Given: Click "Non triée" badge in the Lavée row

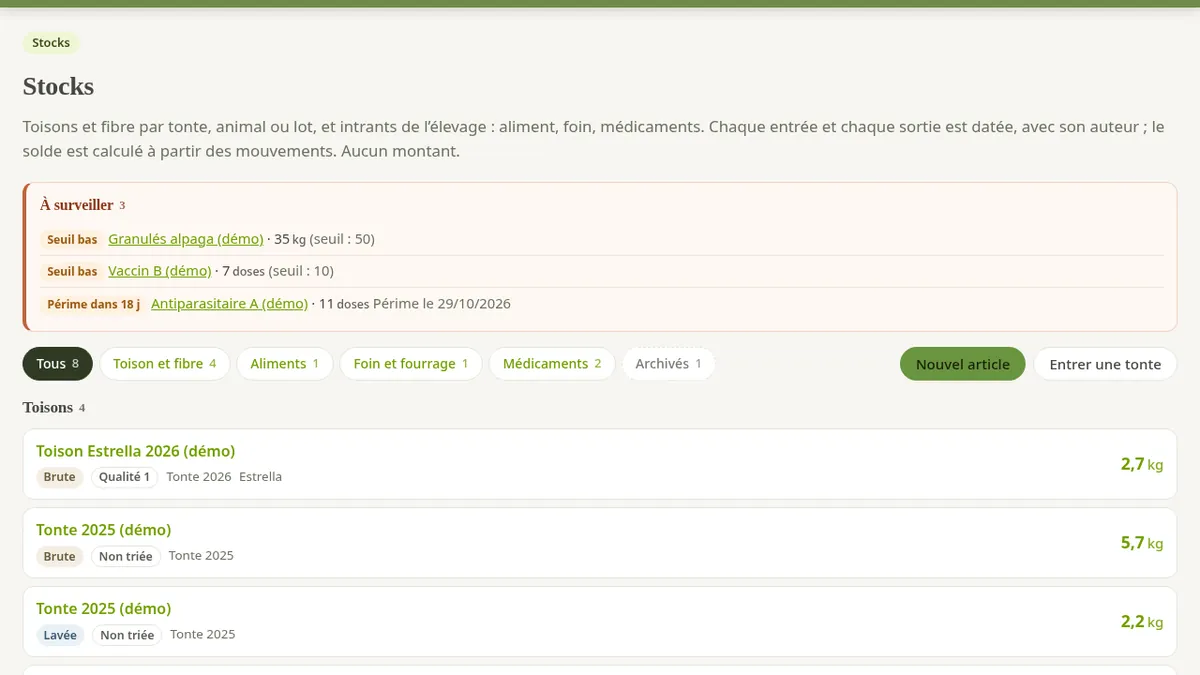Looking at the screenshot, I should coord(127,635).
